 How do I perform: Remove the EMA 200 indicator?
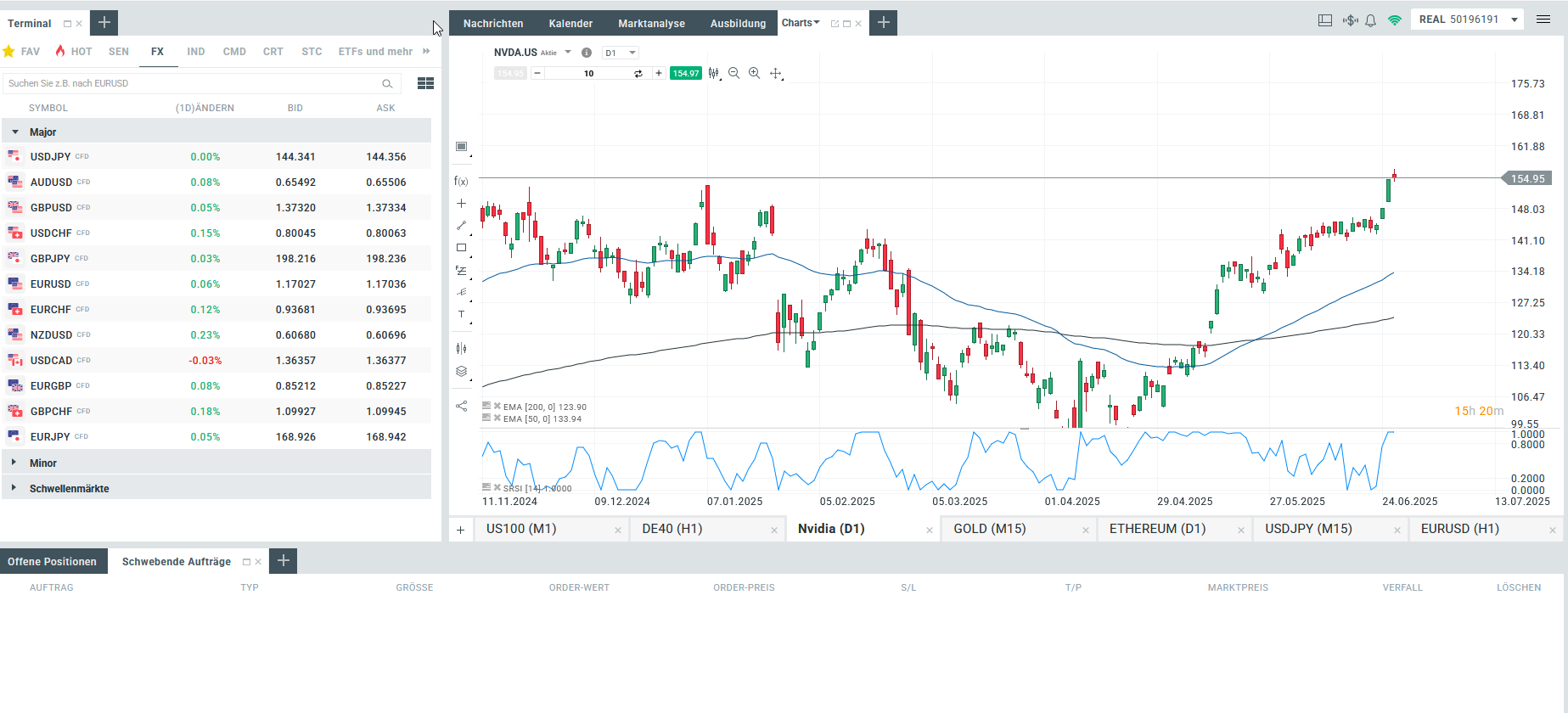click(x=497, y=407)
